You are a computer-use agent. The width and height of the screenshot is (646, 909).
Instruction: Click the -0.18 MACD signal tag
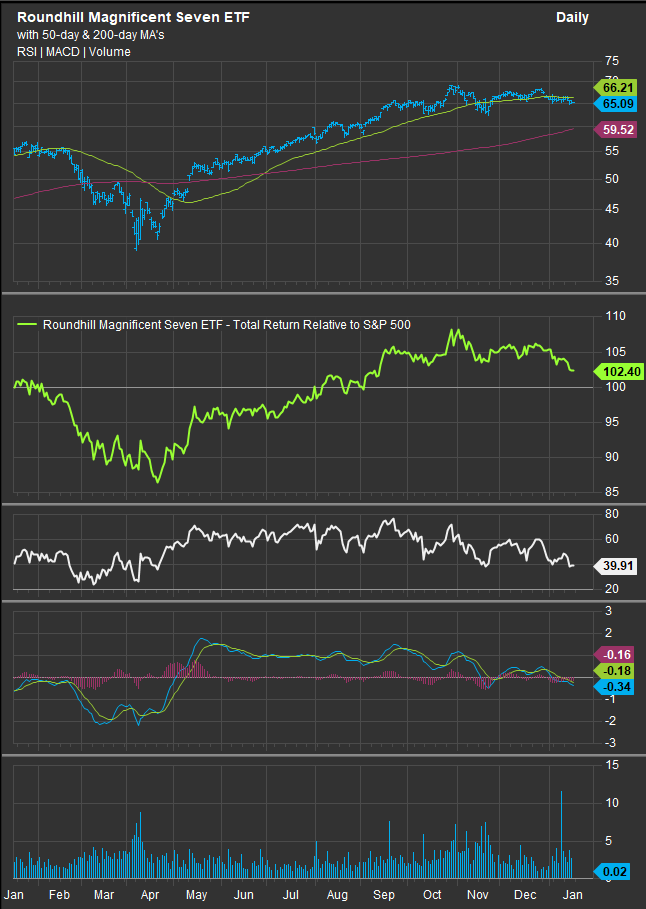coord(614,671)
